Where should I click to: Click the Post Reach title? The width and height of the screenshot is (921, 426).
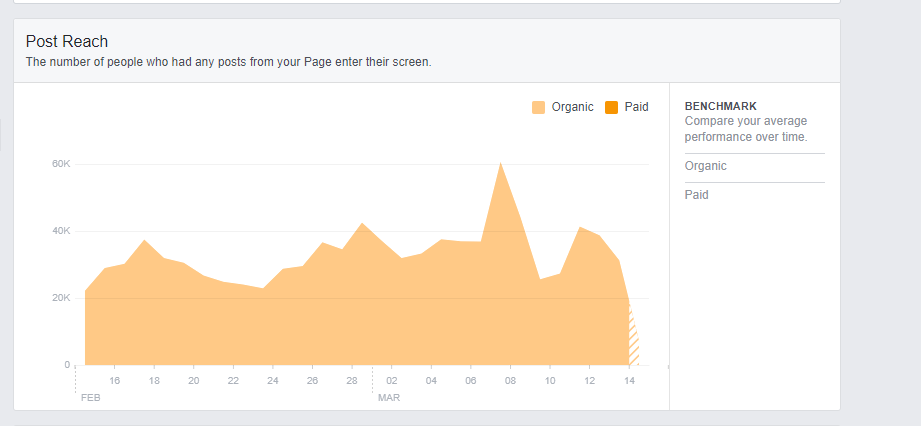pos(67,42)
